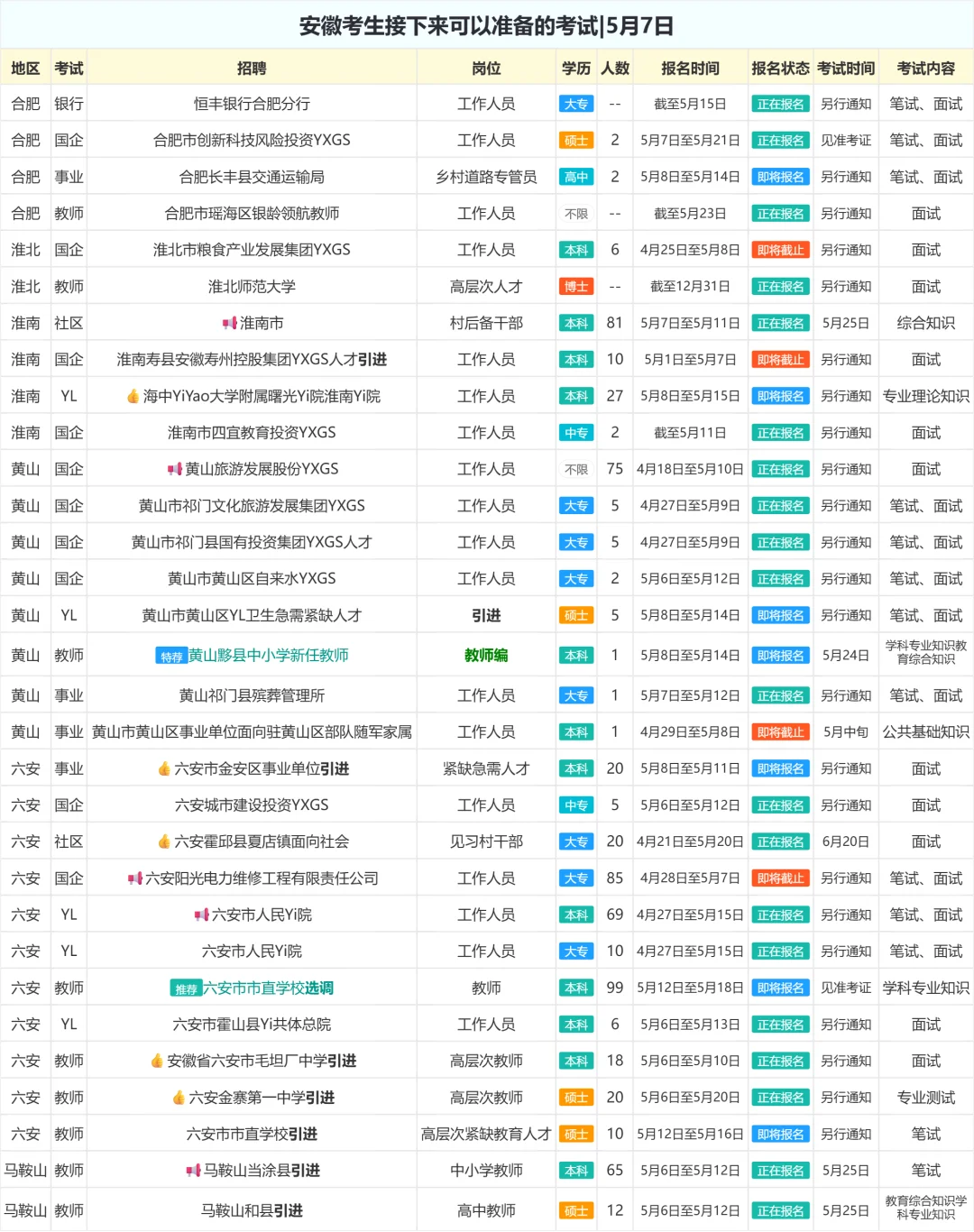
Task: Click the 招聘 column header
Action: click(x=252, y=68)
